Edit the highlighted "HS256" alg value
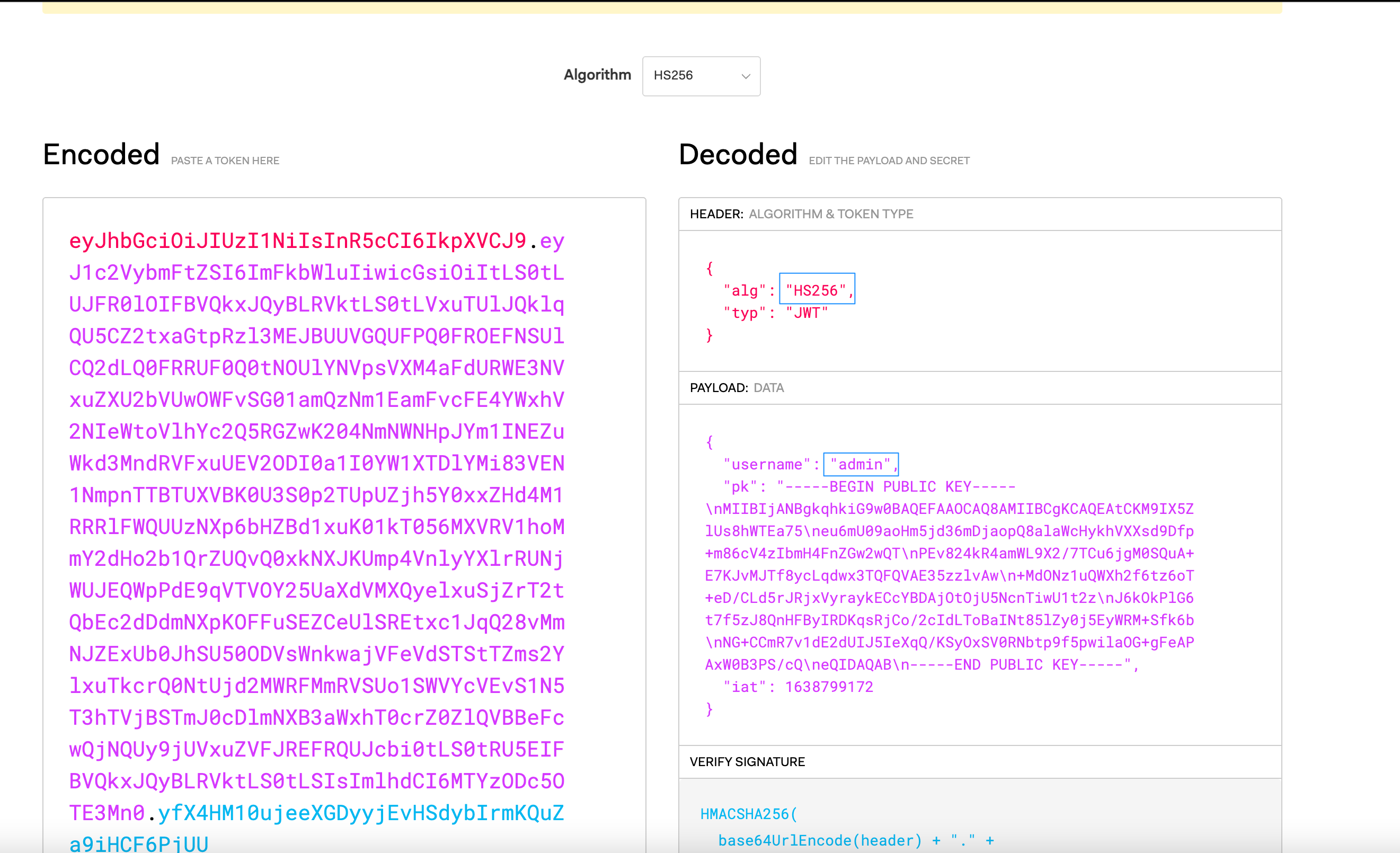This screenshot has width=1400, height=853. click(816, 290)
